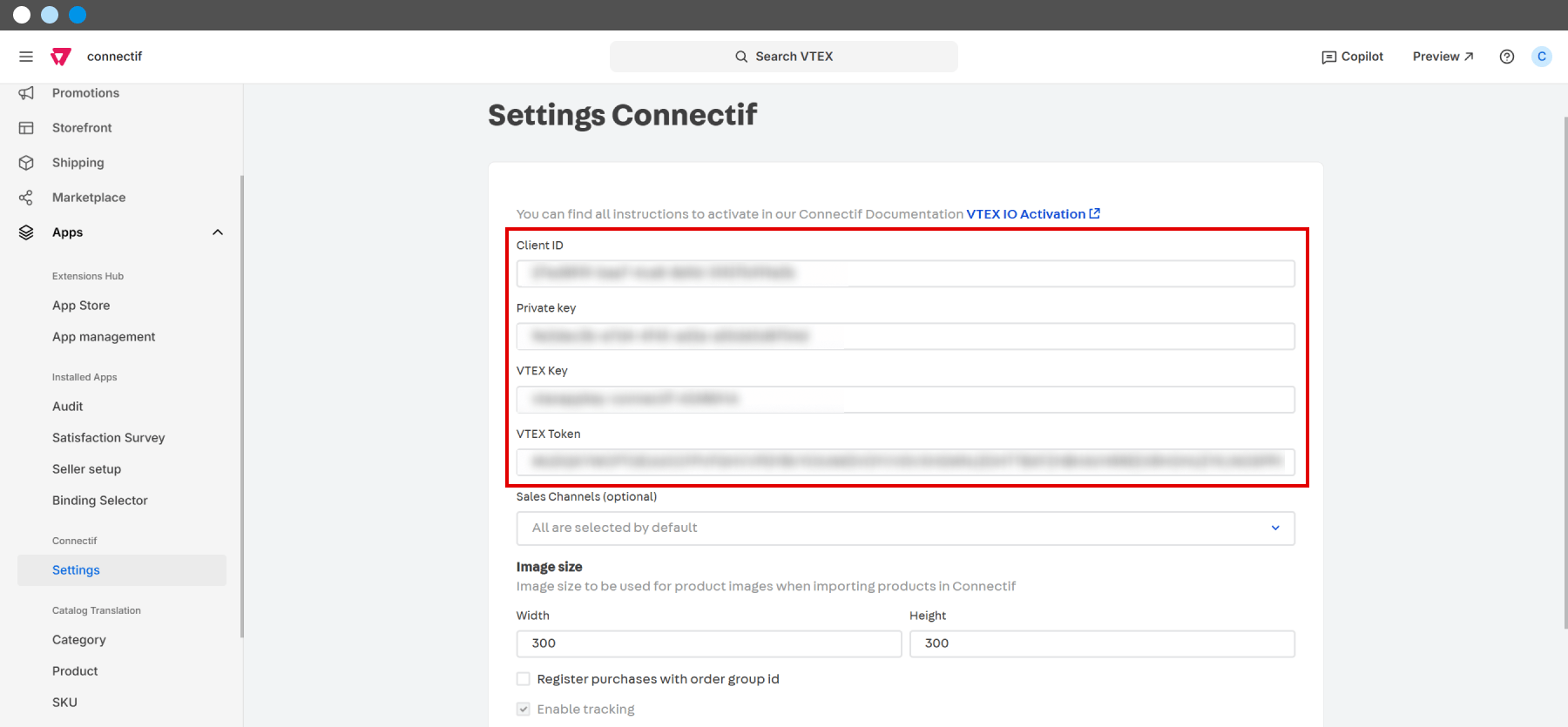This screenshot has width=1568, height=727.
Task: Click the sidebar scrollbar
Action: coord(241,407)
